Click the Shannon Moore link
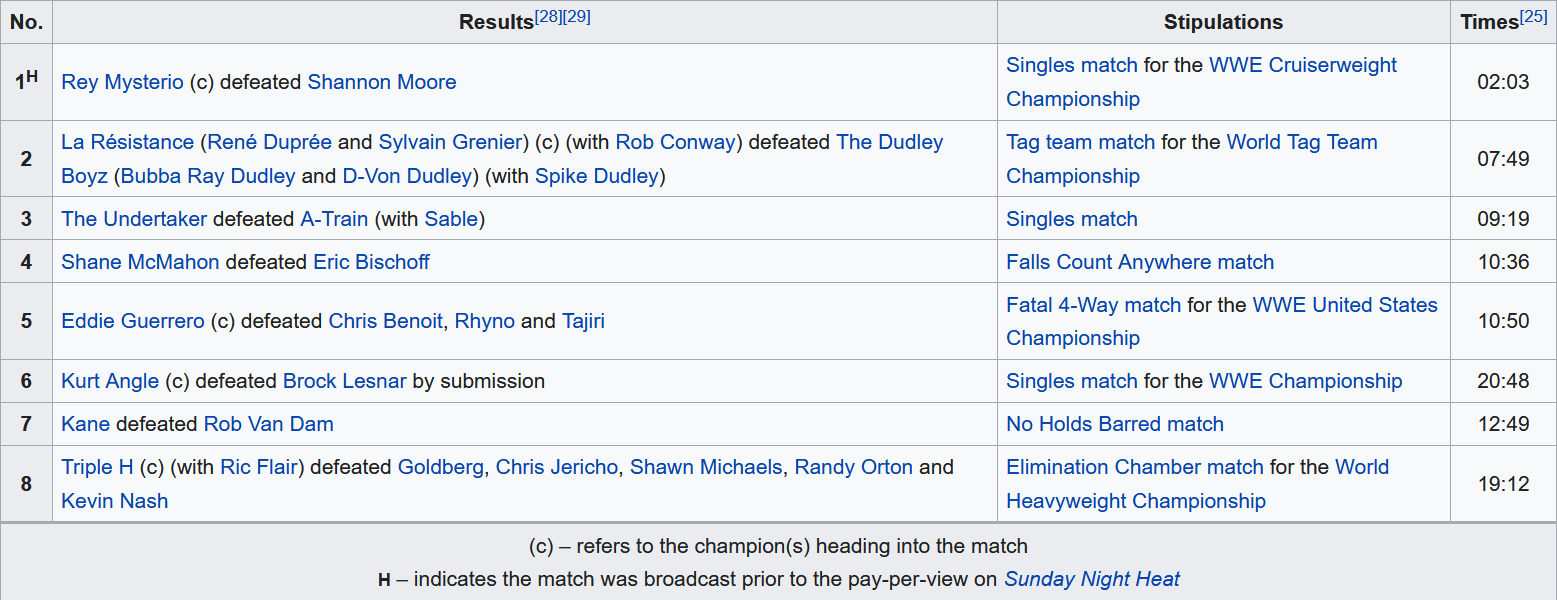 [381, 82]
